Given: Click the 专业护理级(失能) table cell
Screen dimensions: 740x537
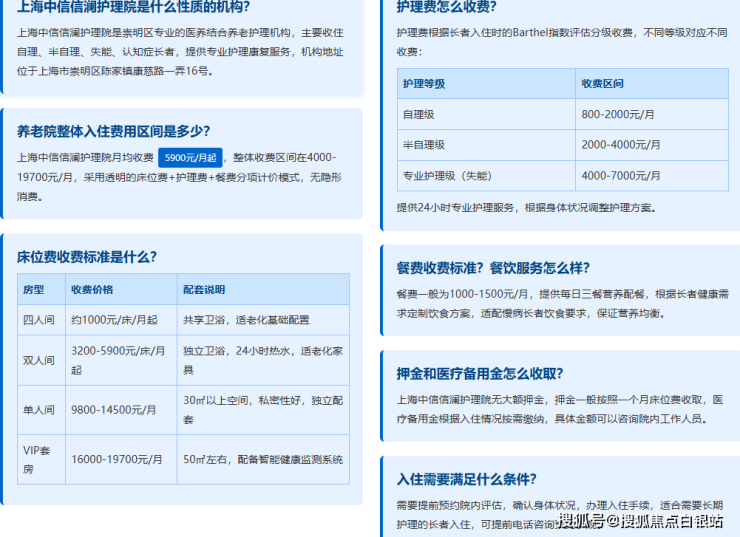Looking at the screenshot, I should [x=487, y=176].
